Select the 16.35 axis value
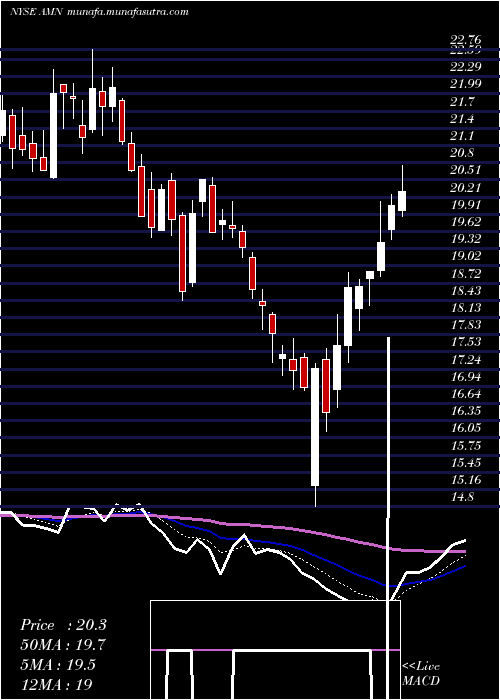Image resolution: width=500 pixels, height=700 pixels. point(466,410)
